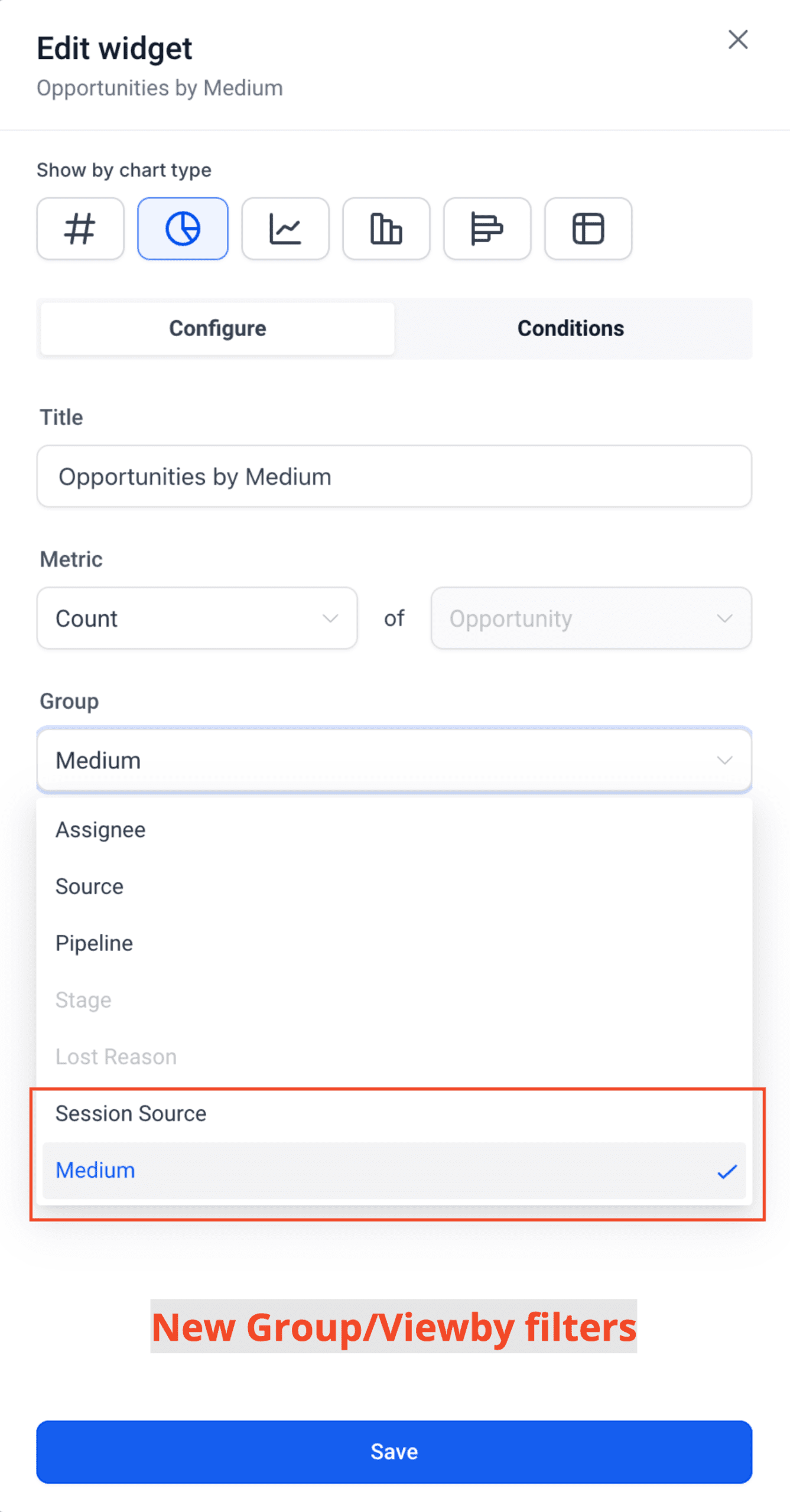Save the widget changes
Image resolution: width=790 pixels, height=1512 pixels.
coord(394,1452)
